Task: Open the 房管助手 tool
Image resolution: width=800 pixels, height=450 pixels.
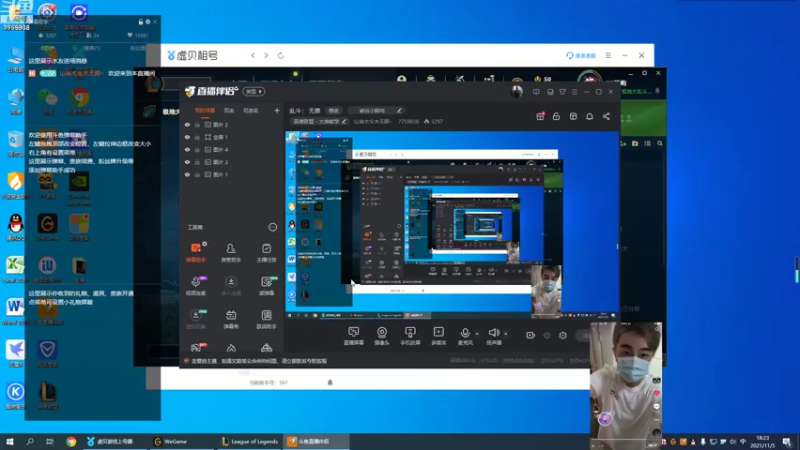Action: coord(231,253)
